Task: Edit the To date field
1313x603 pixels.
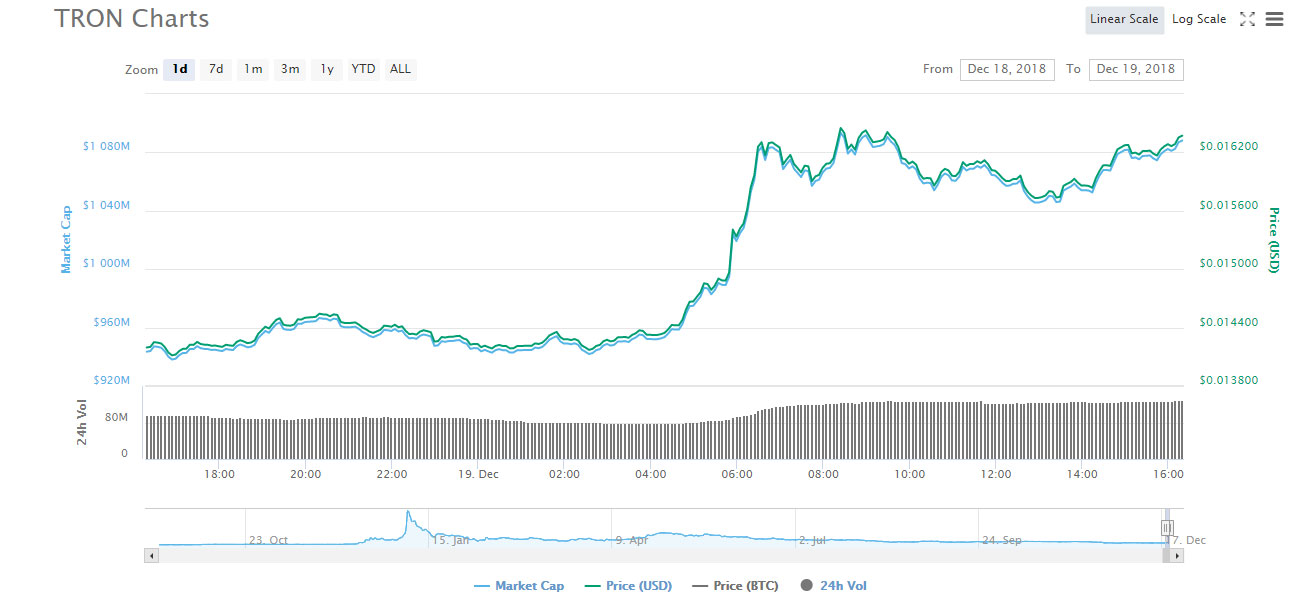Action: click(x=1136, y=69)
